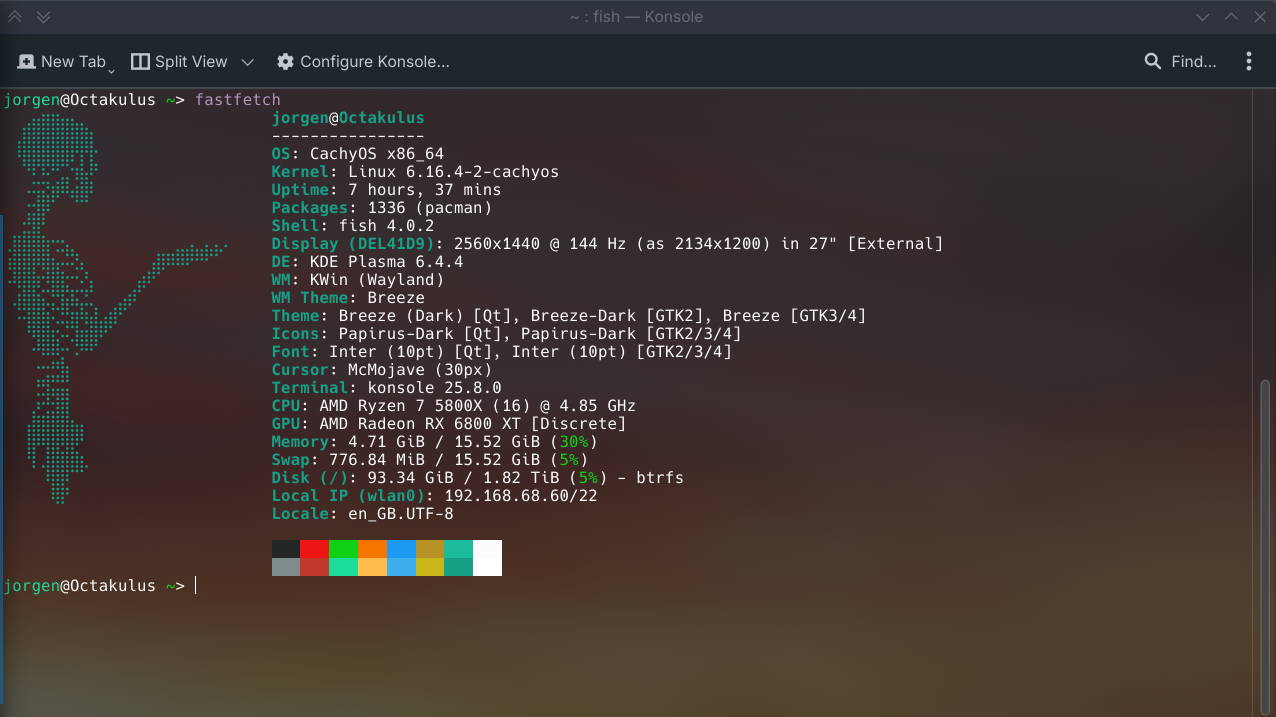Click the orange color block in top row
Viewport: 1276px width, 717px height.
click(x=372, y=549)
